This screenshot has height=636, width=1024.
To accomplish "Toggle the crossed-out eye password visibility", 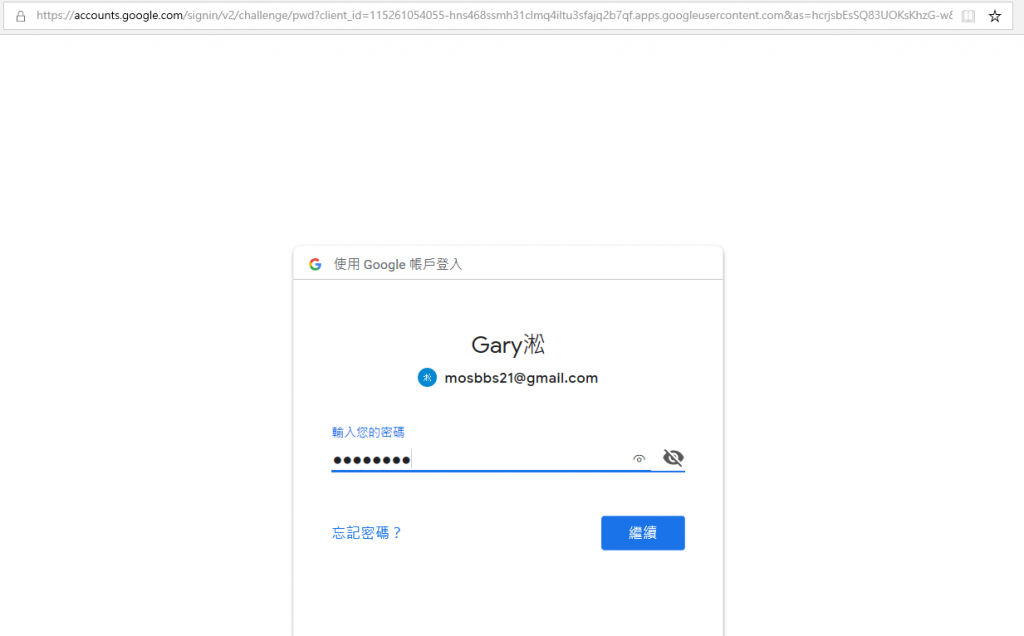I will tap(673, 458).
